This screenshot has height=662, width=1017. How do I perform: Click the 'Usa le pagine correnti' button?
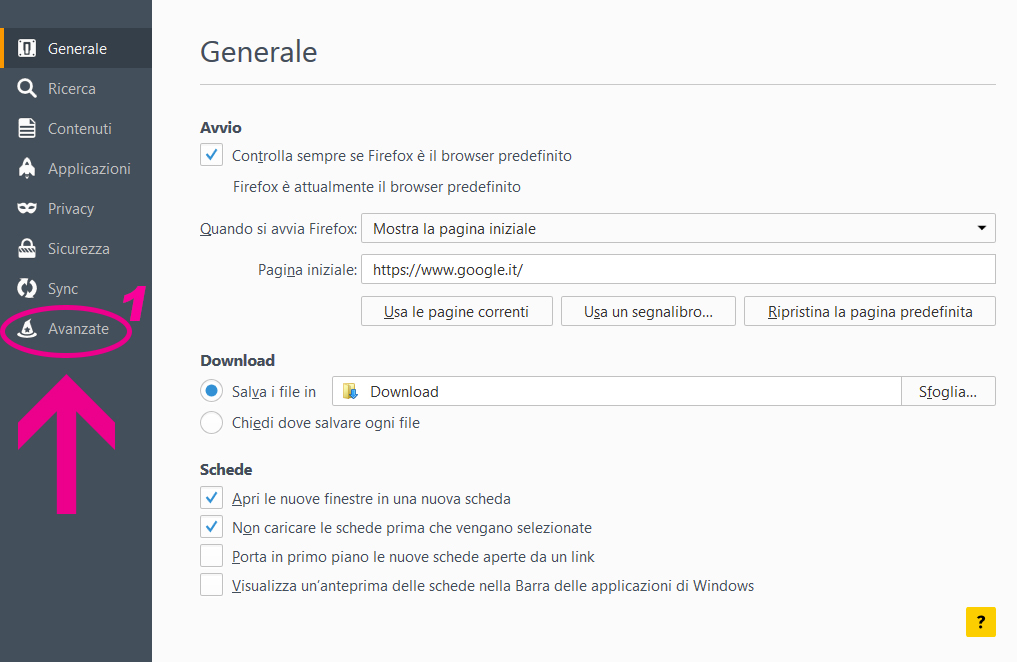pyautogui.click(x=457, y=311)
